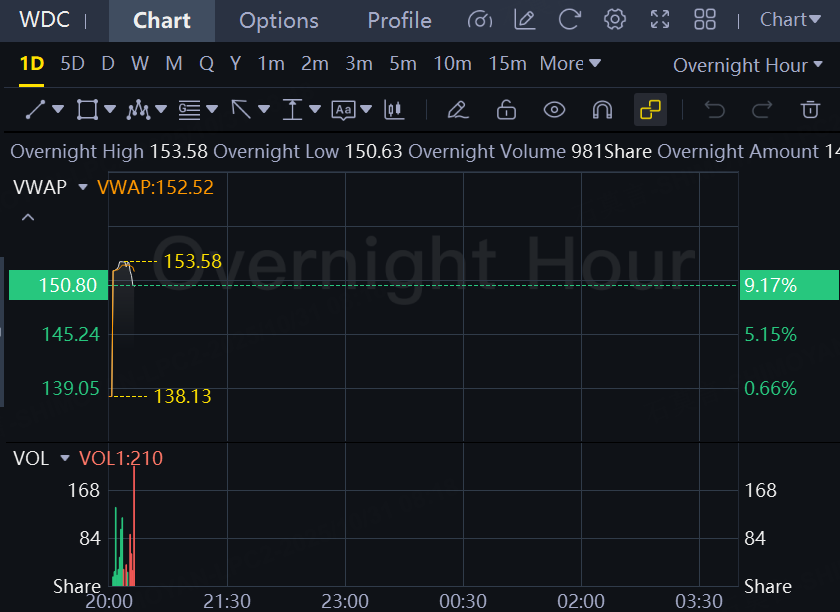Toggle the highlighted linked-drawing mode button
The height and width of the screenshot is (612, 840).
[x=650, y=110]
